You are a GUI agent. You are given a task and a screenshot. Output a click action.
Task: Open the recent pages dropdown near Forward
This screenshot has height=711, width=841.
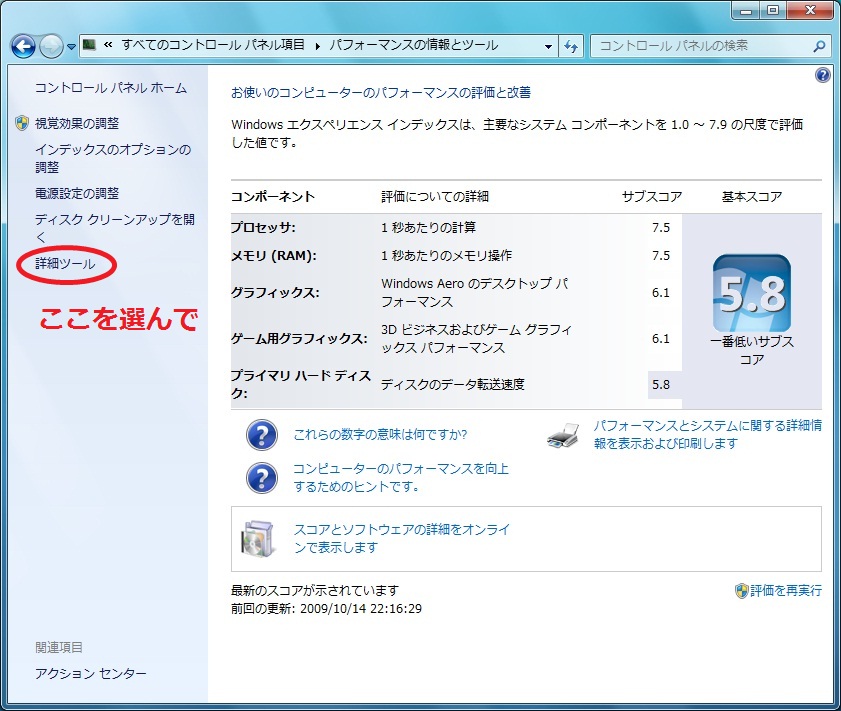pos(72,48)
